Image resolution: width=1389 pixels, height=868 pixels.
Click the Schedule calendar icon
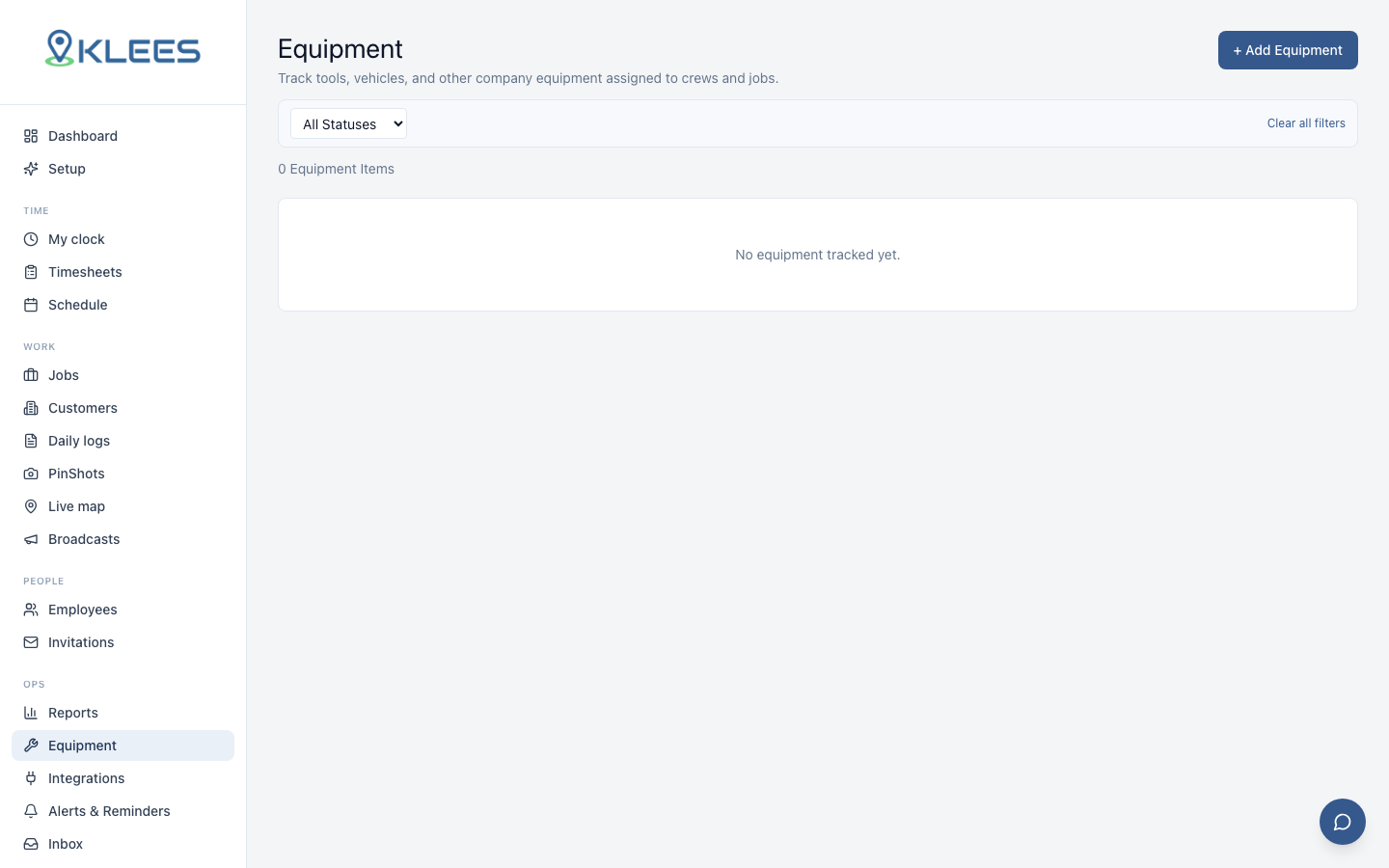31,305
